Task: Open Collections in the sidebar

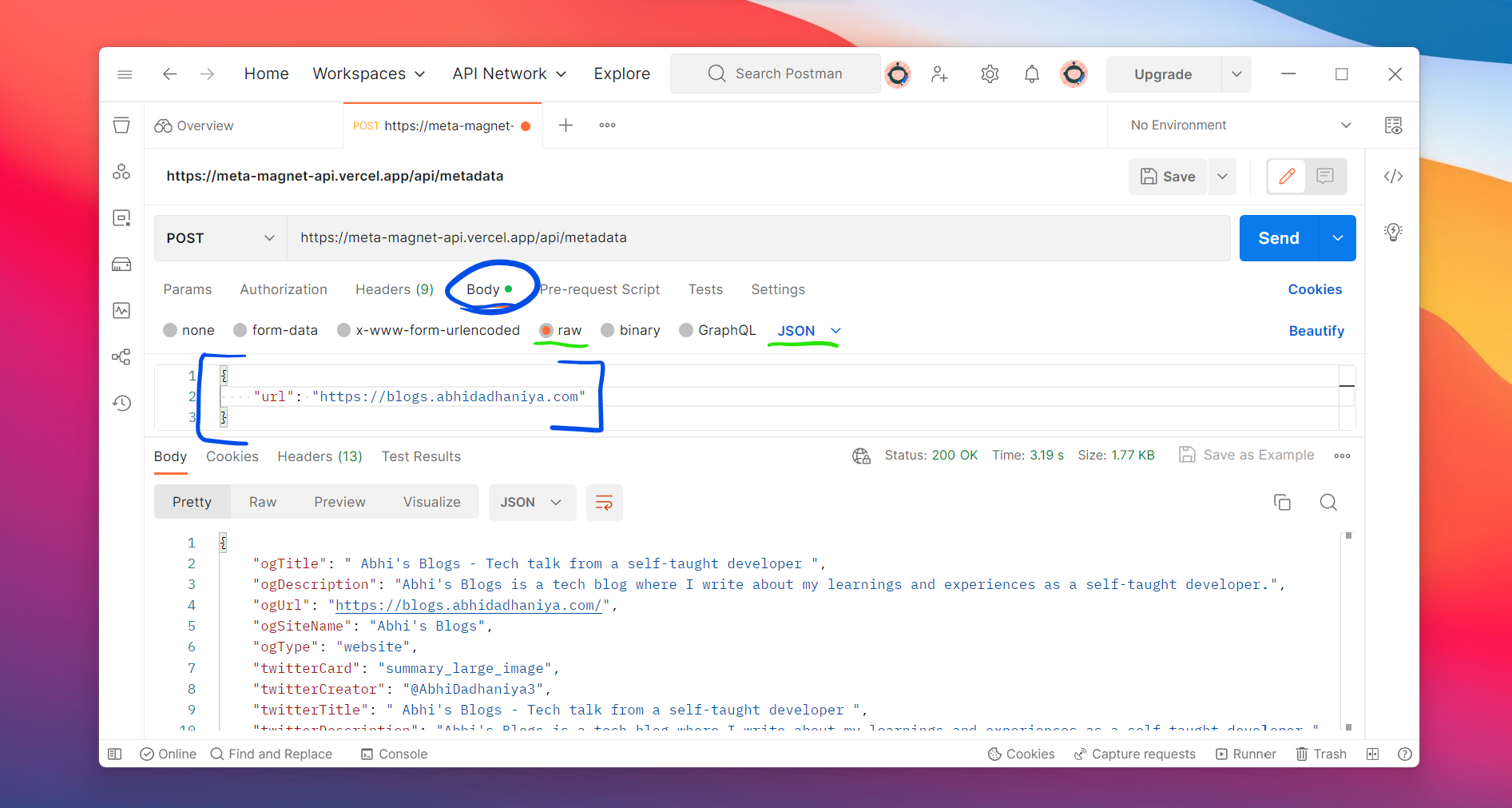Action: [x=121, y=125]
